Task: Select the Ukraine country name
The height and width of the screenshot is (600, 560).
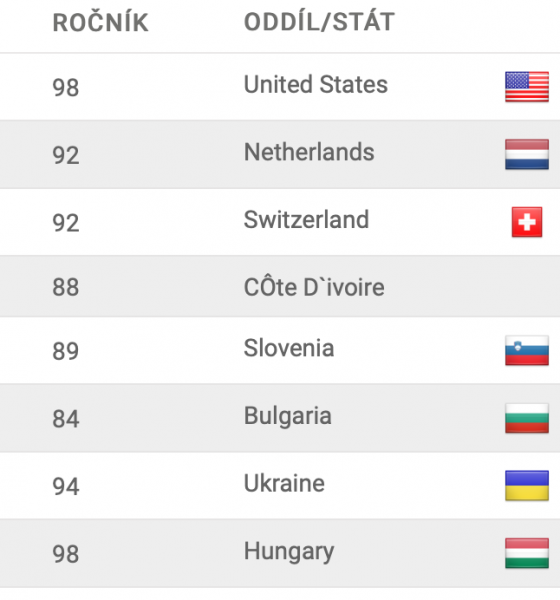Action: click(x=284, y=483)
